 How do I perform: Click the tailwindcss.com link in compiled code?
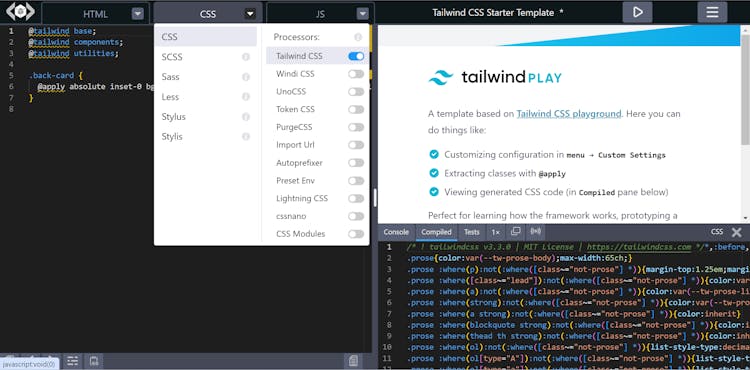point(639,247)
